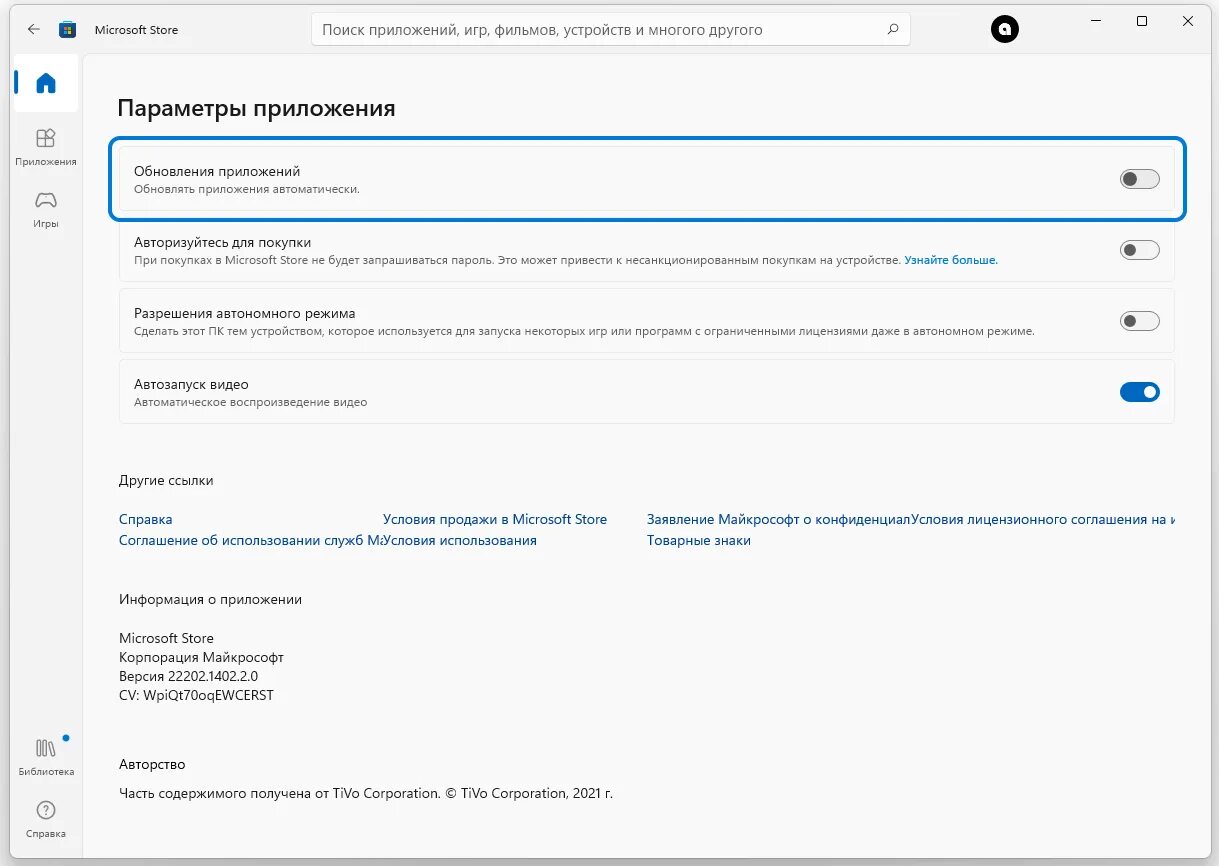The width and height of the screenshot is (1219, 866).
Task: Click Другие ссылки heading
Action: click(166, 481)
